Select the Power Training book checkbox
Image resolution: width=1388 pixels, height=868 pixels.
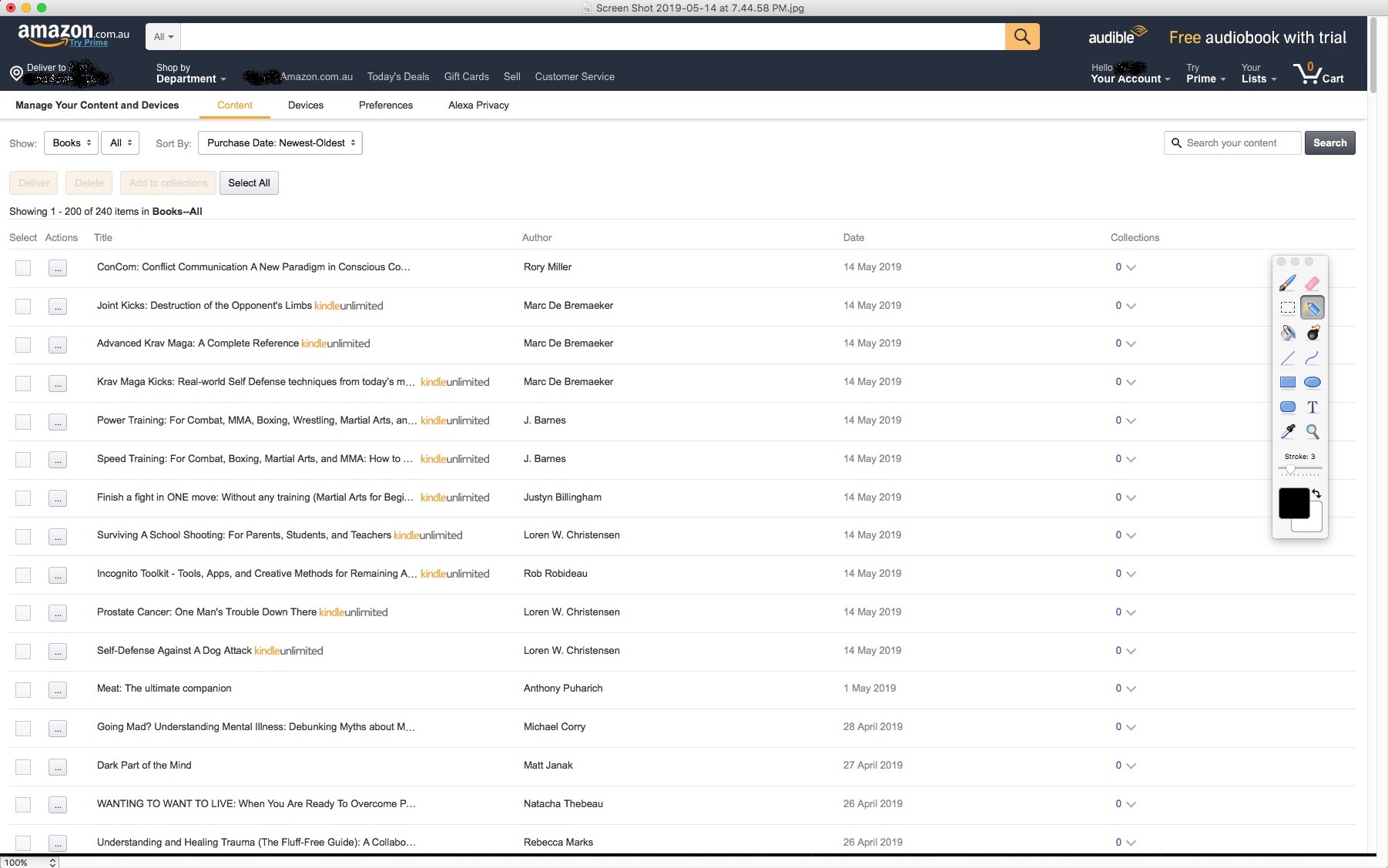click(23, 421)
